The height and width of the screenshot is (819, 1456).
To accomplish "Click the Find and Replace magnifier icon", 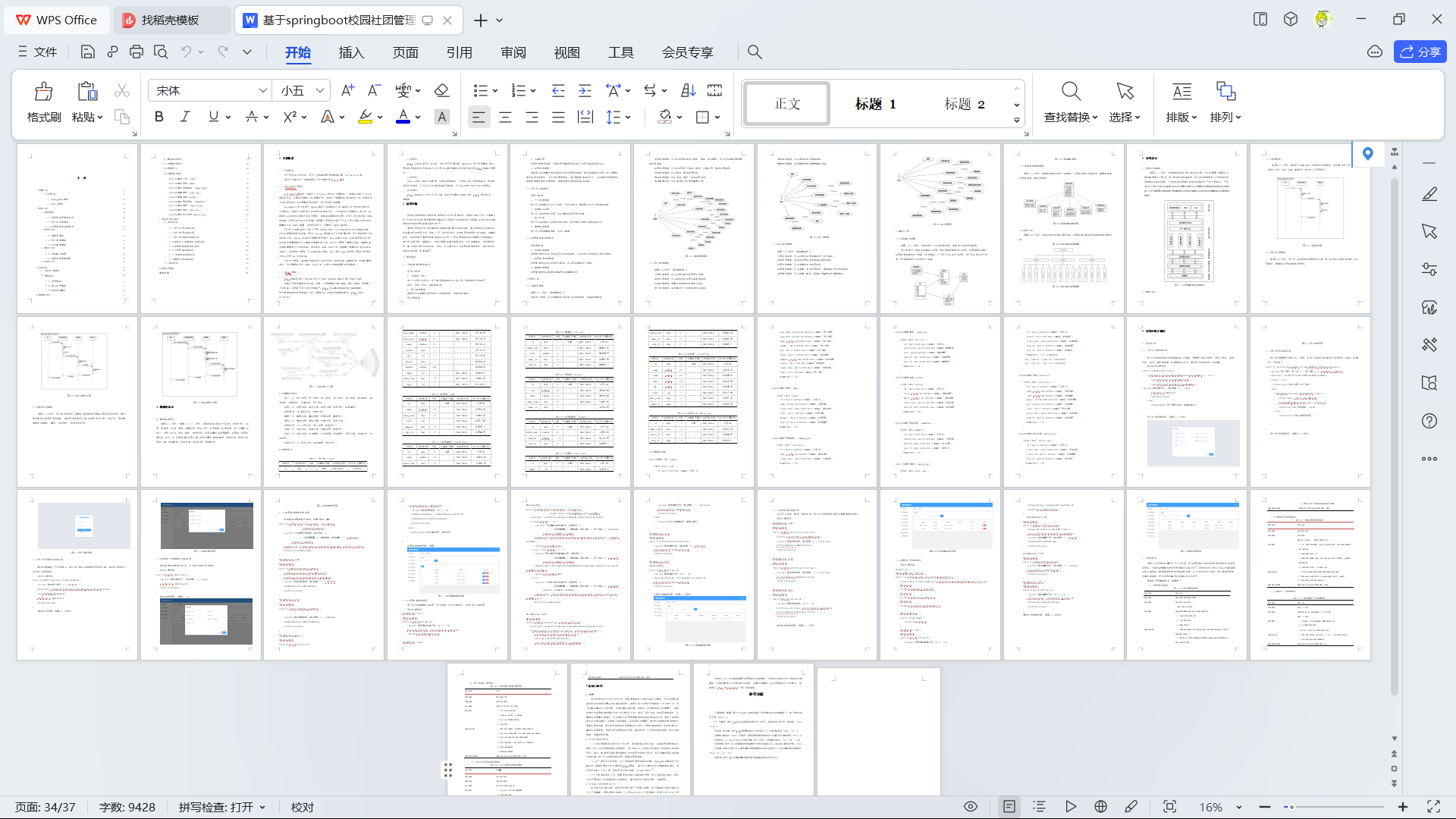I will (1070, 92).
